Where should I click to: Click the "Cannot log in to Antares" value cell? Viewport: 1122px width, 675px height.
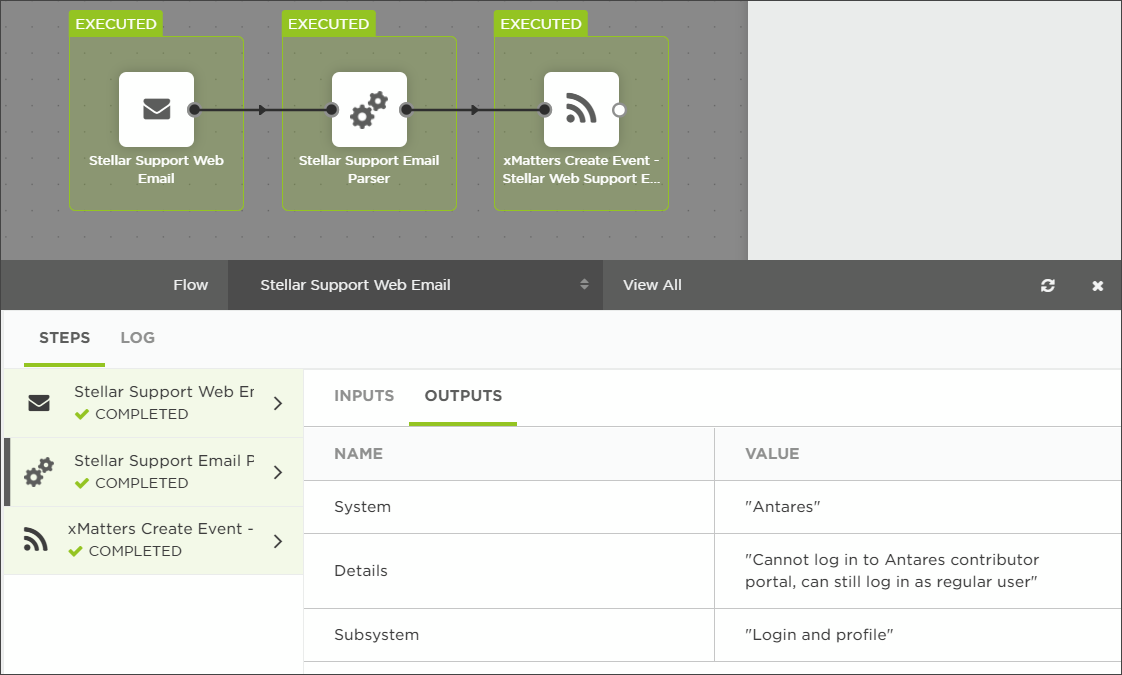(x=918, y=571)
